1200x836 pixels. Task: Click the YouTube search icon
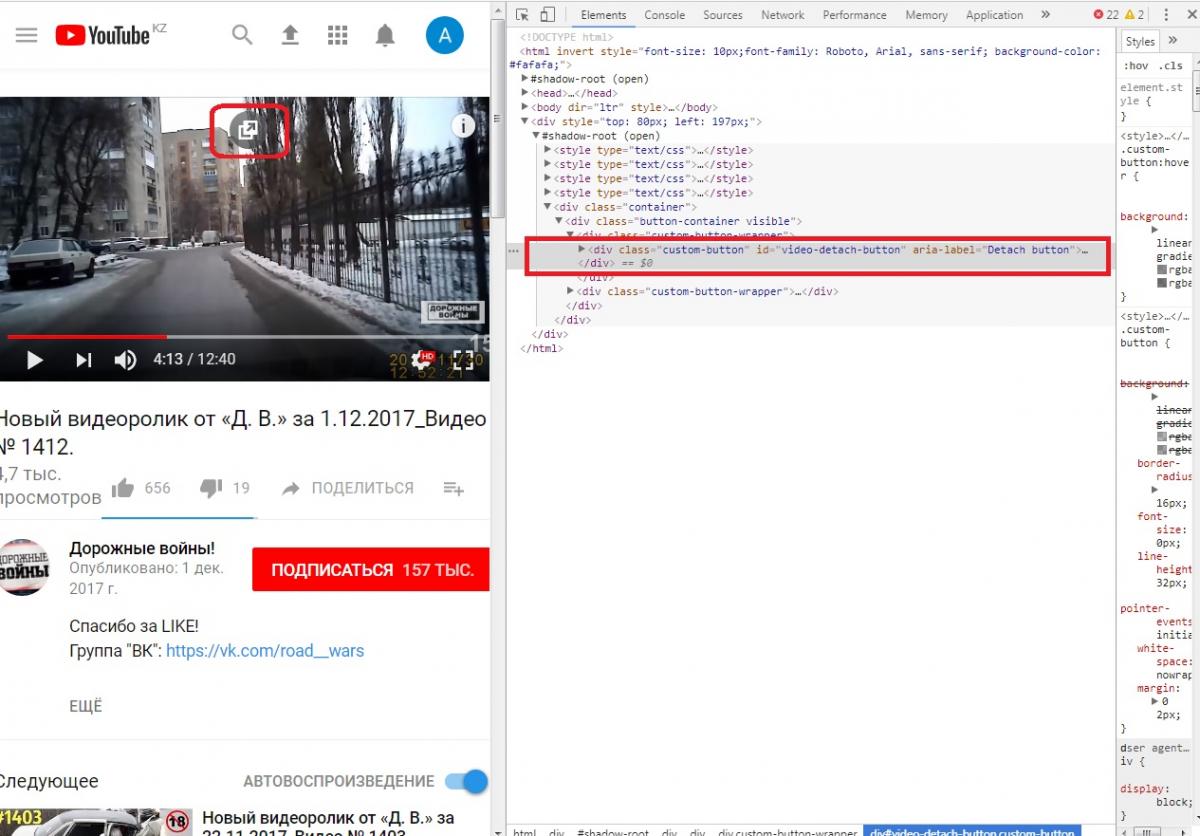click(x=242, y=35)
